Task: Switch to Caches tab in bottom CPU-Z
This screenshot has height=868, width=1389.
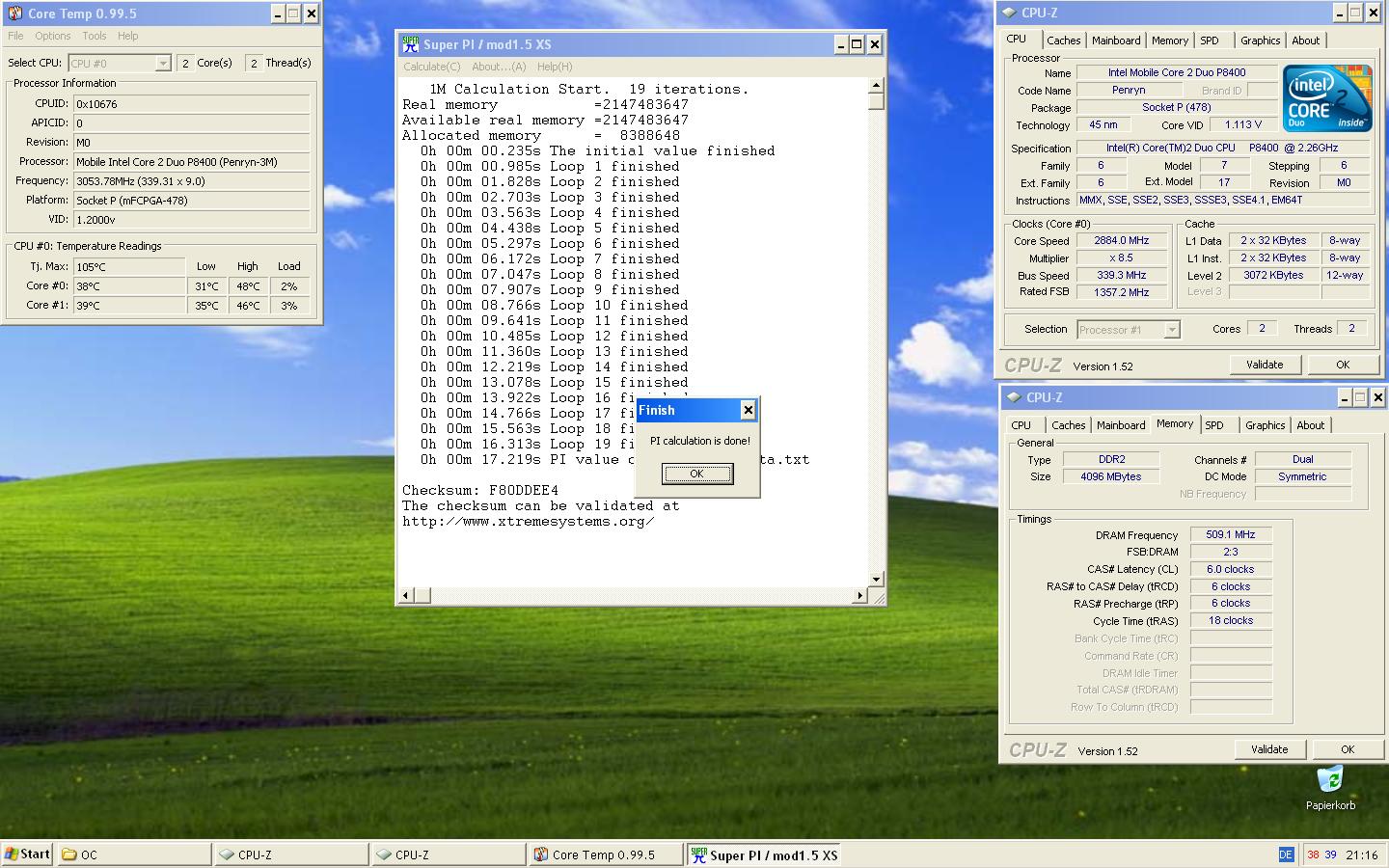Action: tap(1069, 425)
